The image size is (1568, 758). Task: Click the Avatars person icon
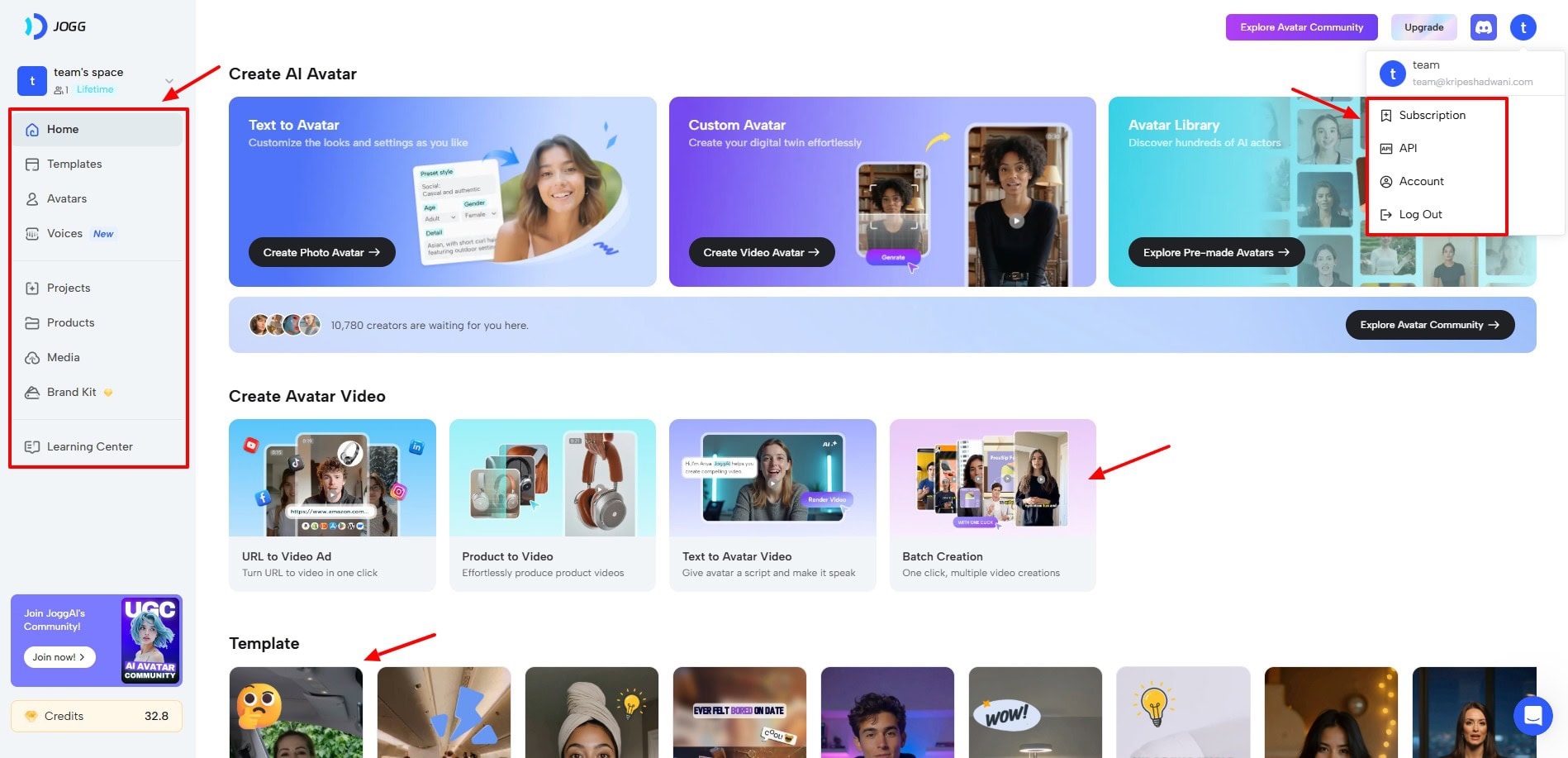coord(32,199)
